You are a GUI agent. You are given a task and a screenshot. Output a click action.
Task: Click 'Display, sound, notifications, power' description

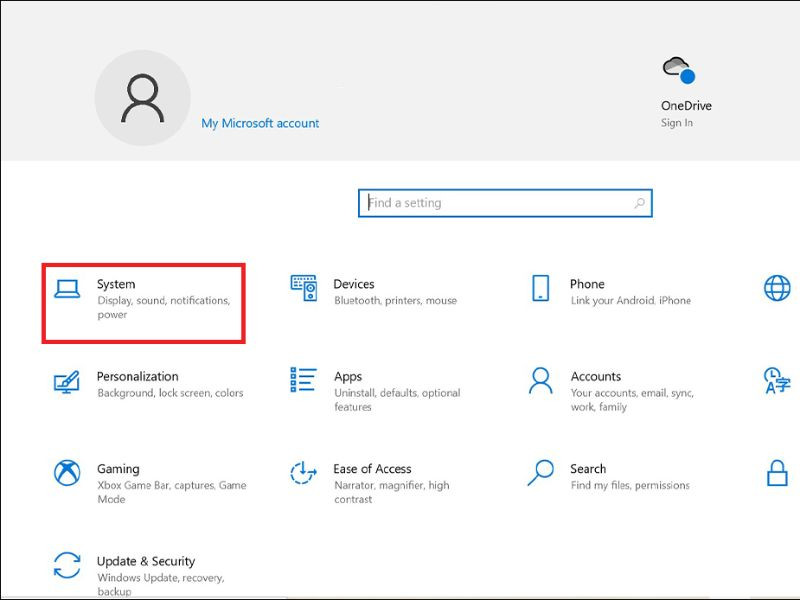coord(164,308)
